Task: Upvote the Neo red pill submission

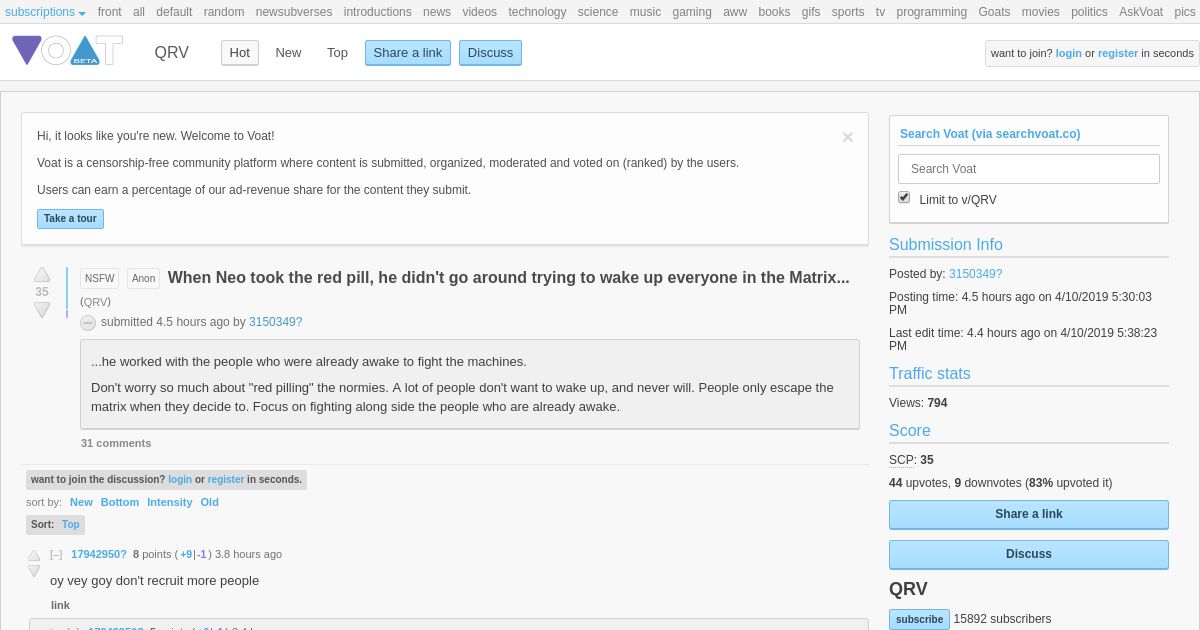Action: (42, 274)
